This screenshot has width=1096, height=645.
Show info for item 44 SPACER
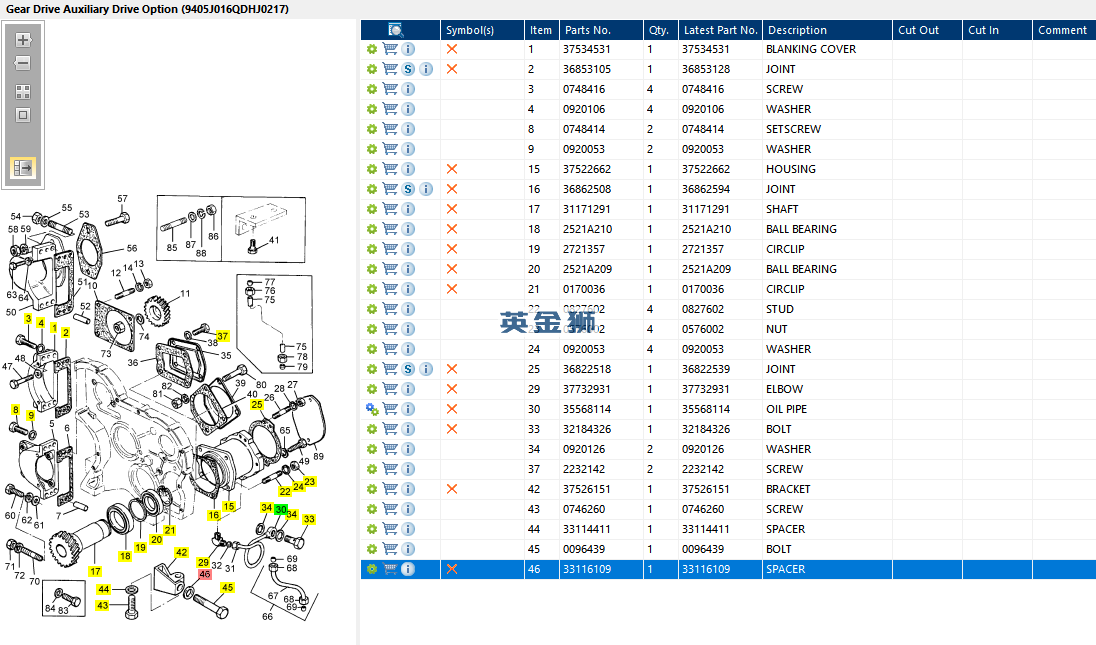tap(408, 529)
